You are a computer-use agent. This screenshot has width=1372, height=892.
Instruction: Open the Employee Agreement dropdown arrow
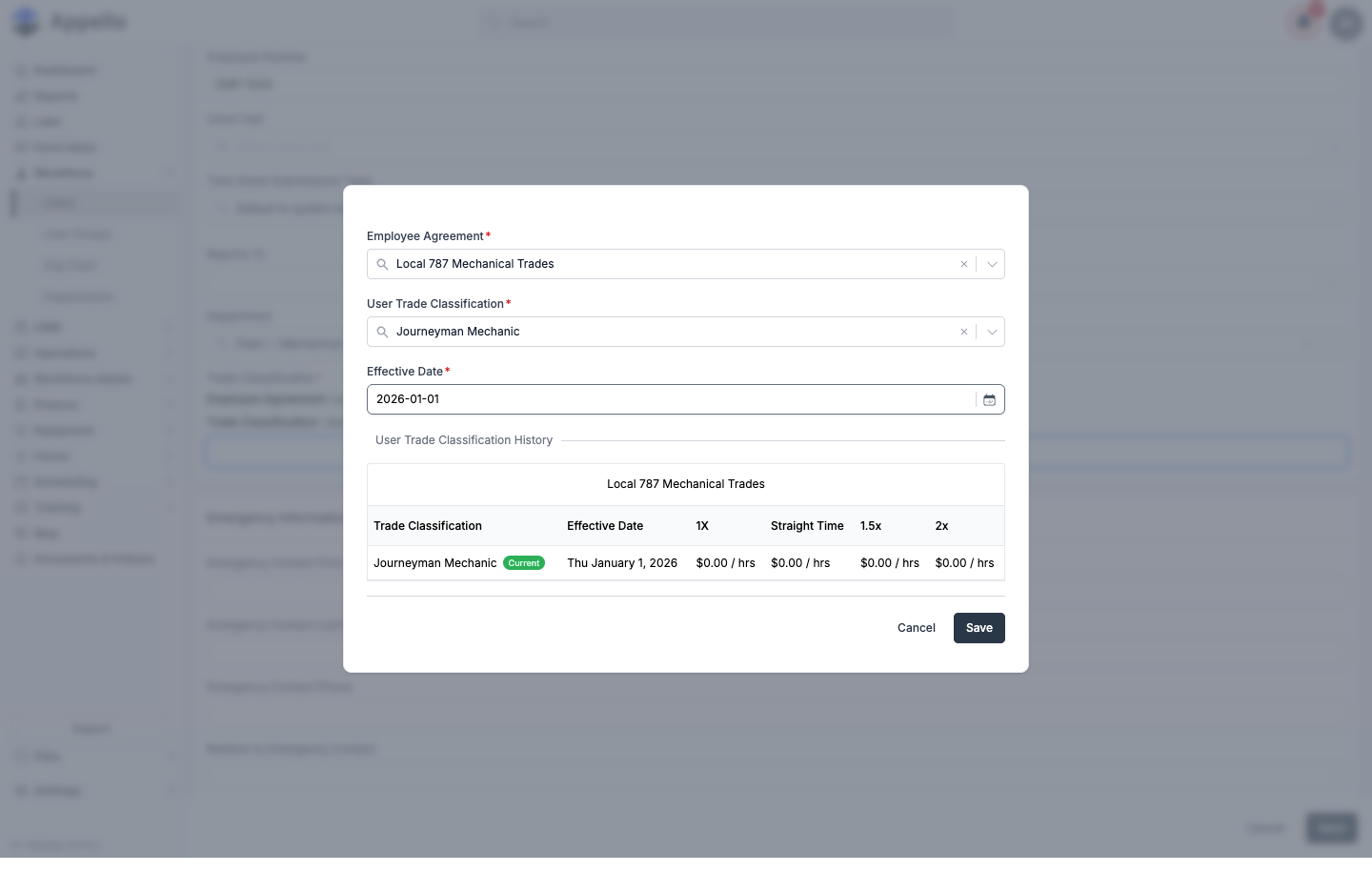pos(992,264)
